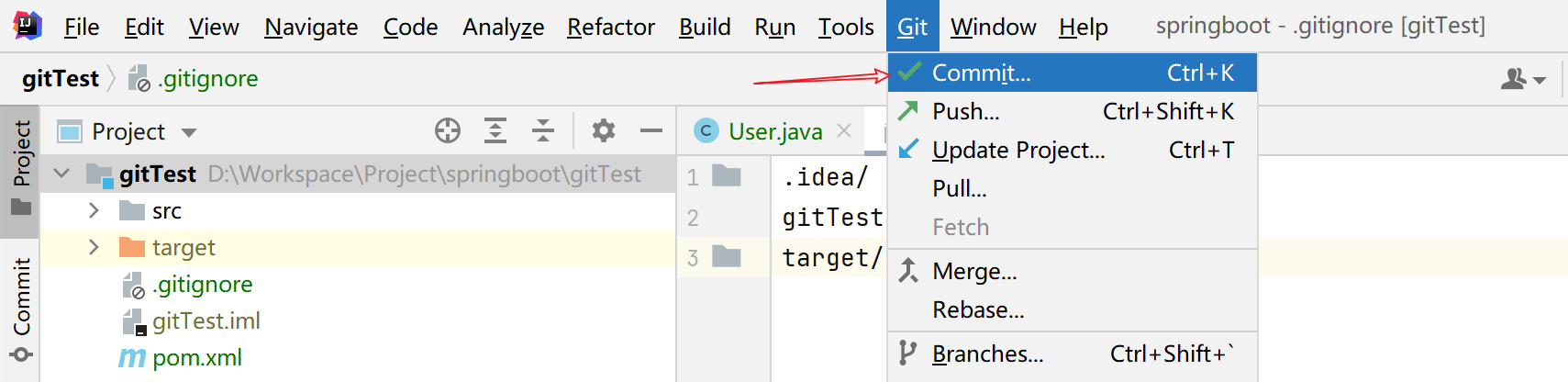The image size is (1568, 382).
Task: Click the Expand All icon in Project panel
Action: coord(495,131)
